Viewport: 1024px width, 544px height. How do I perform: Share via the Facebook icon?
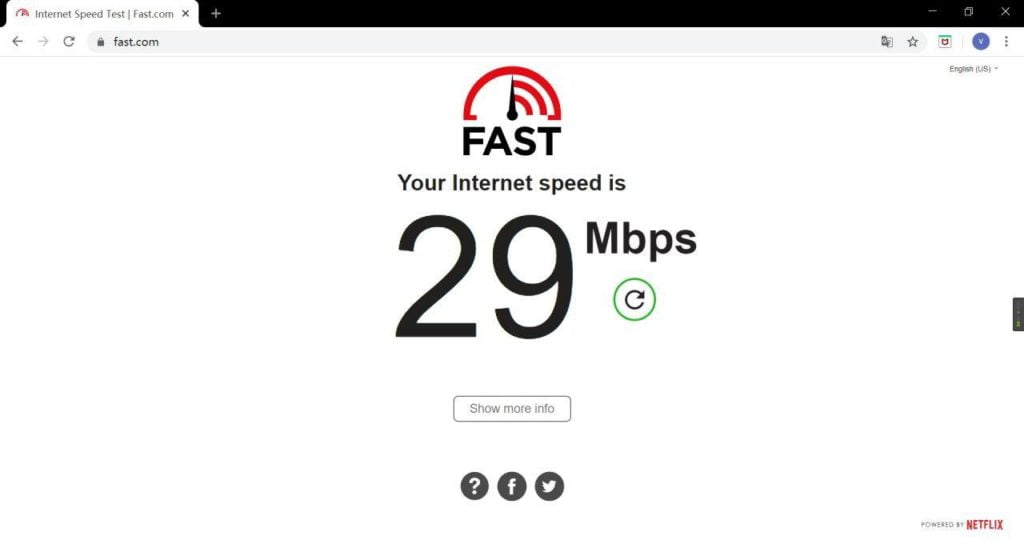click(512, 486)
